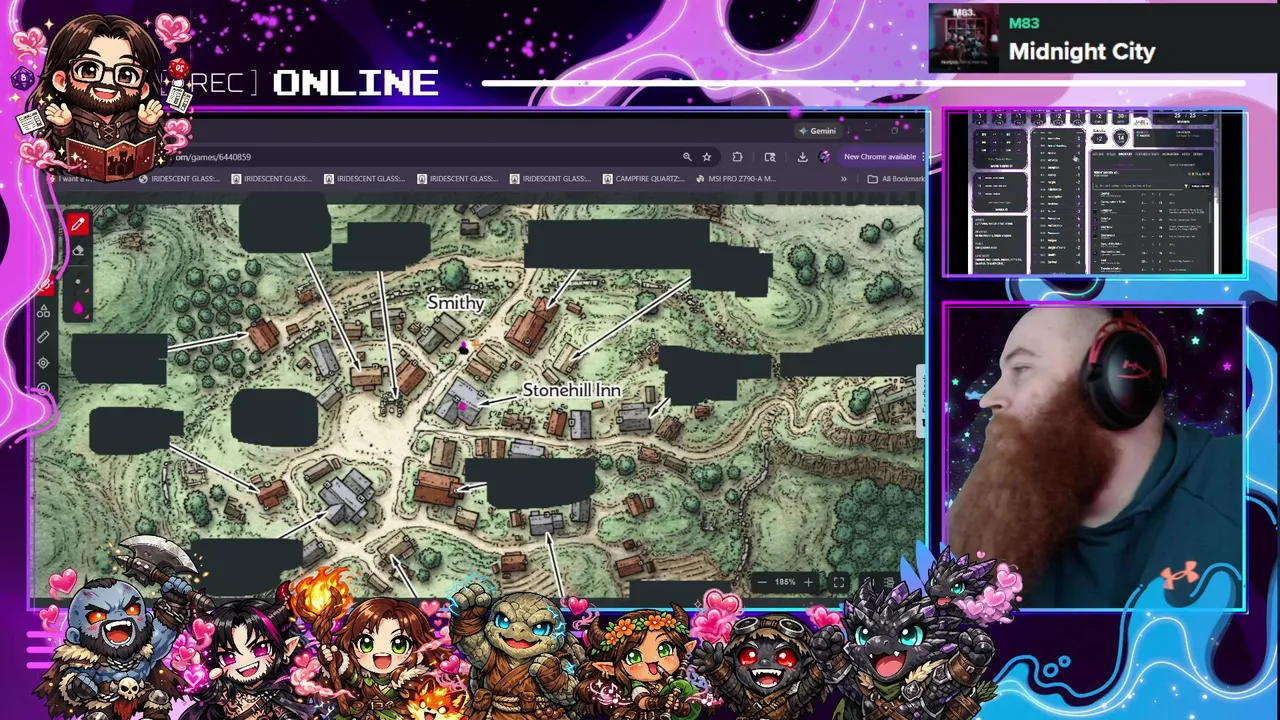Select the shapes tool in left sidebar
Image resolution: width=1280 pixels, height=720 pixels.
43,312
